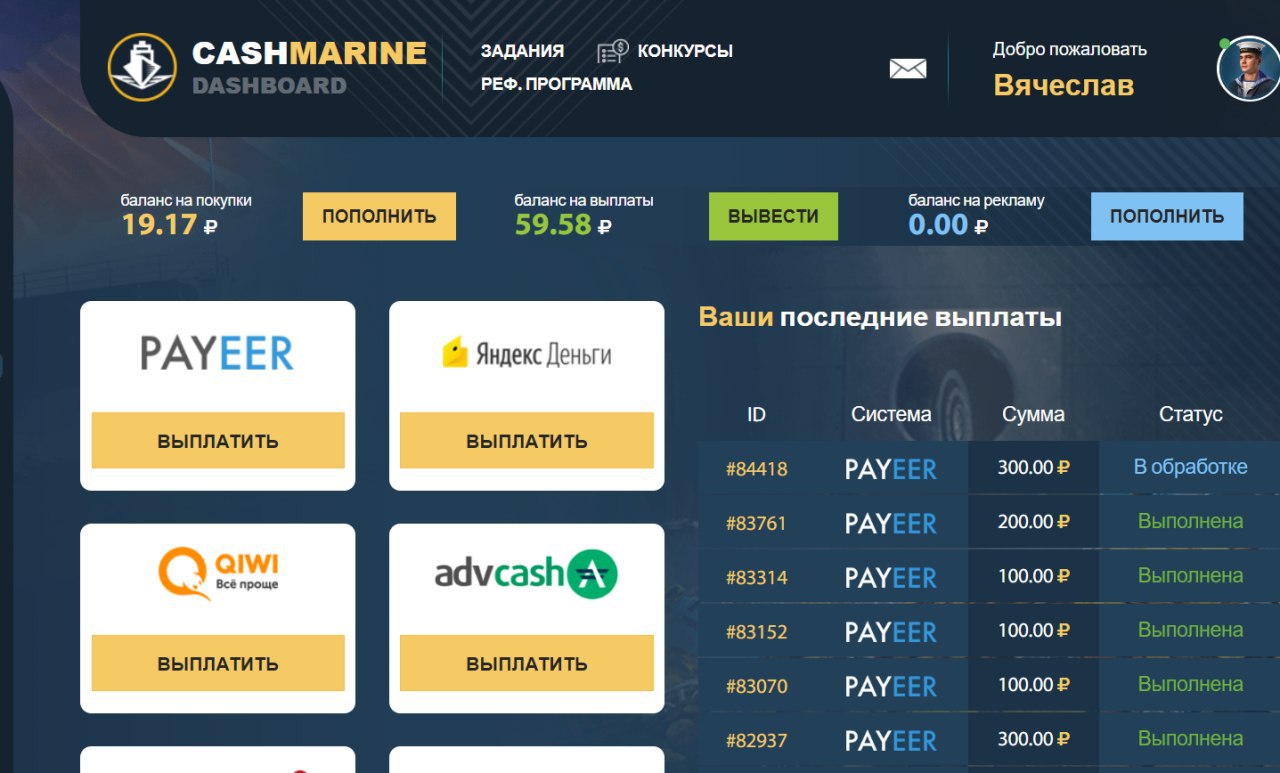Click yellow ПОПОЛНИТЬ for purchase balance

click(x=379, y=216)
